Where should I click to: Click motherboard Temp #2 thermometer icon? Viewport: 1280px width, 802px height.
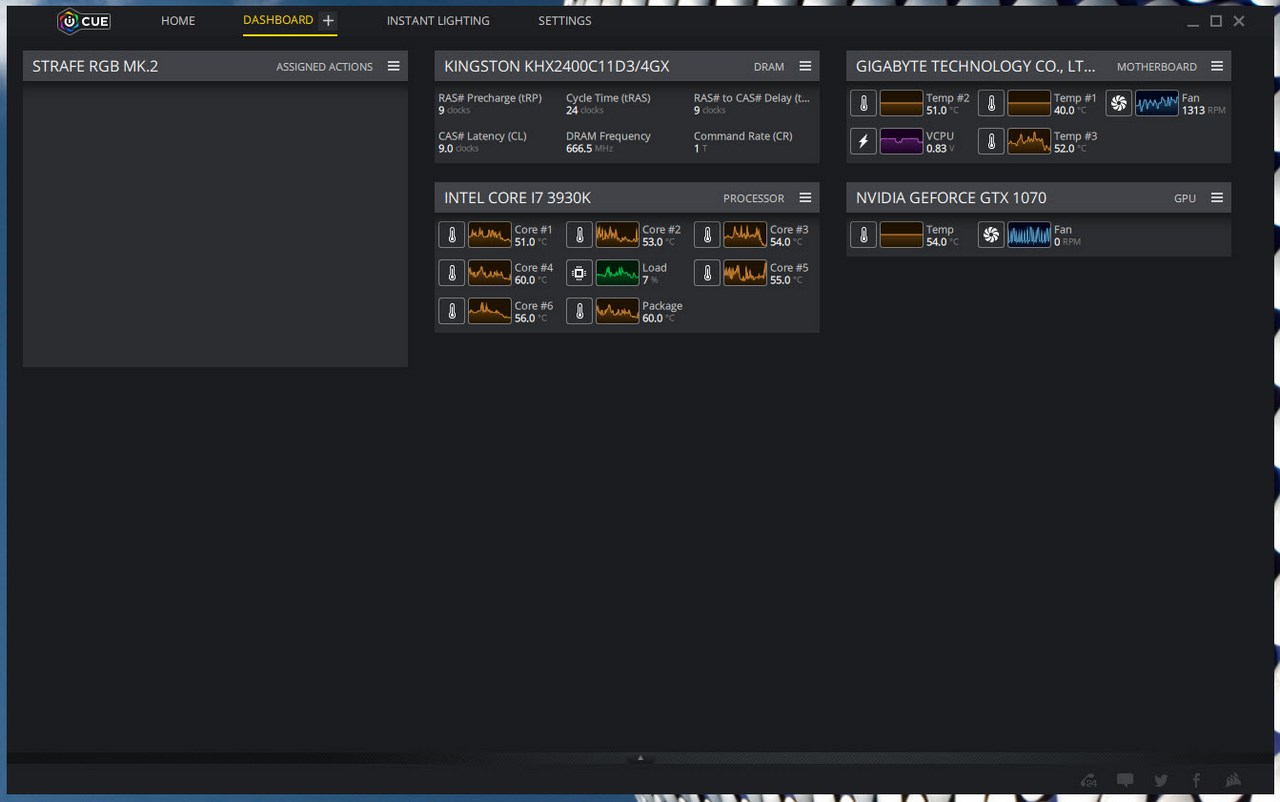point(863,103)
